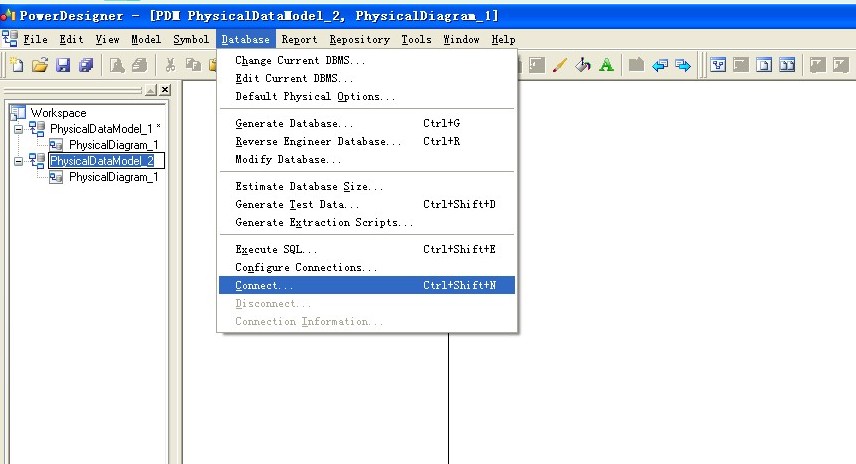Click the browser panel up-arrow button
This screenshot has height=464, width=856.
point(151,90)
